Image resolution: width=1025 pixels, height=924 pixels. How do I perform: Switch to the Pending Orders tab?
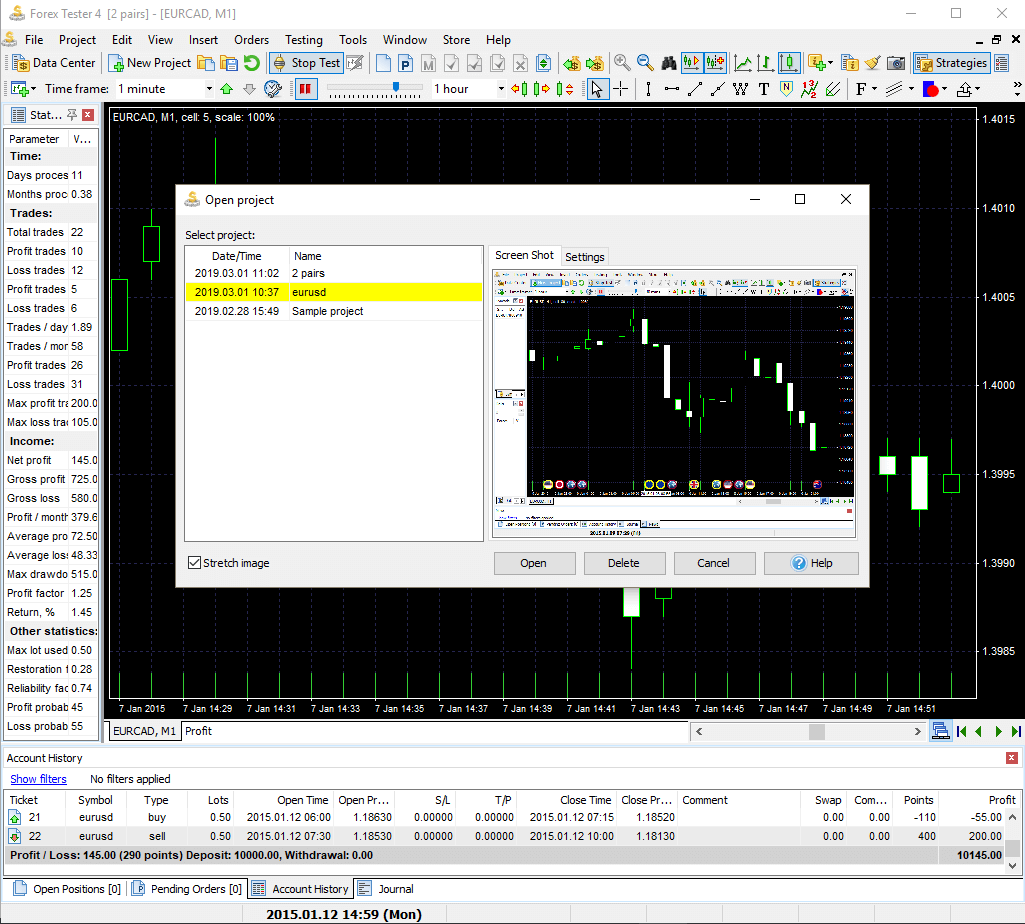coord(187,889)
